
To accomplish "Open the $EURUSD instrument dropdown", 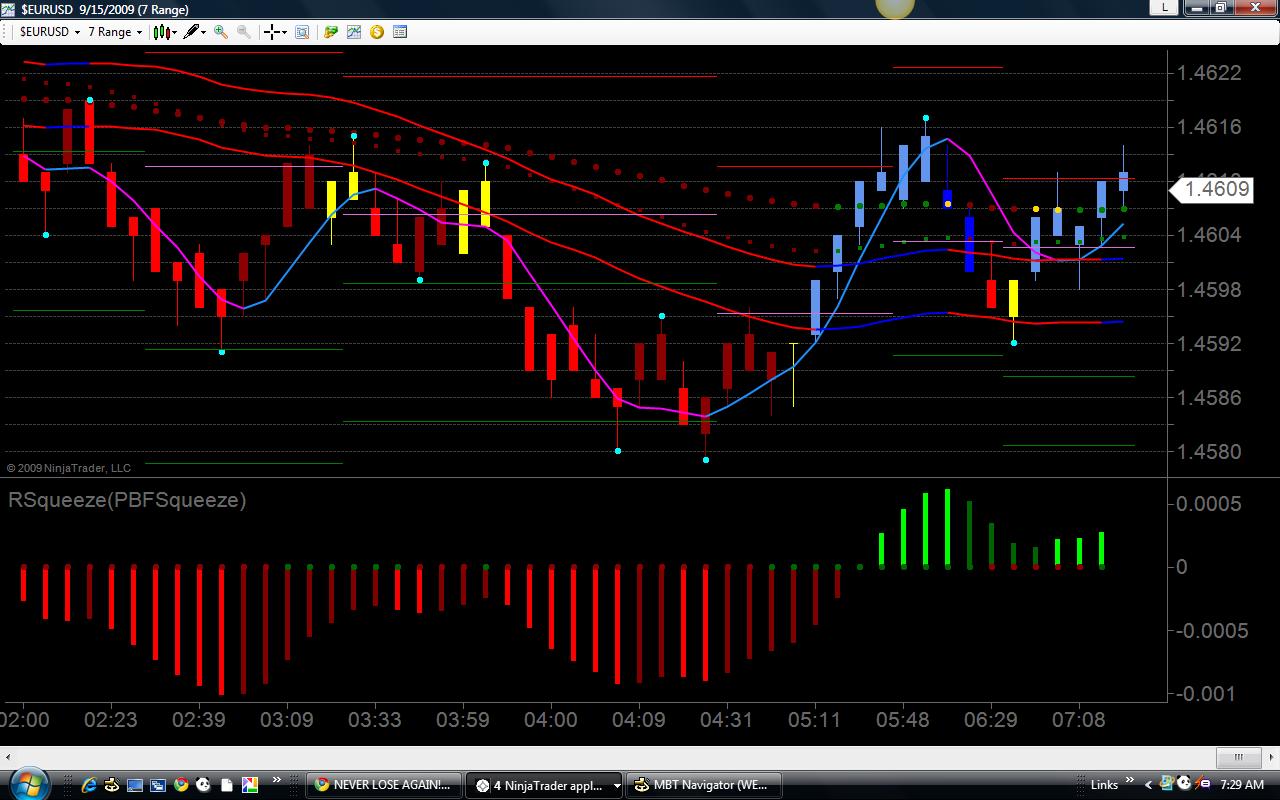I will click(x=49, y=32).
